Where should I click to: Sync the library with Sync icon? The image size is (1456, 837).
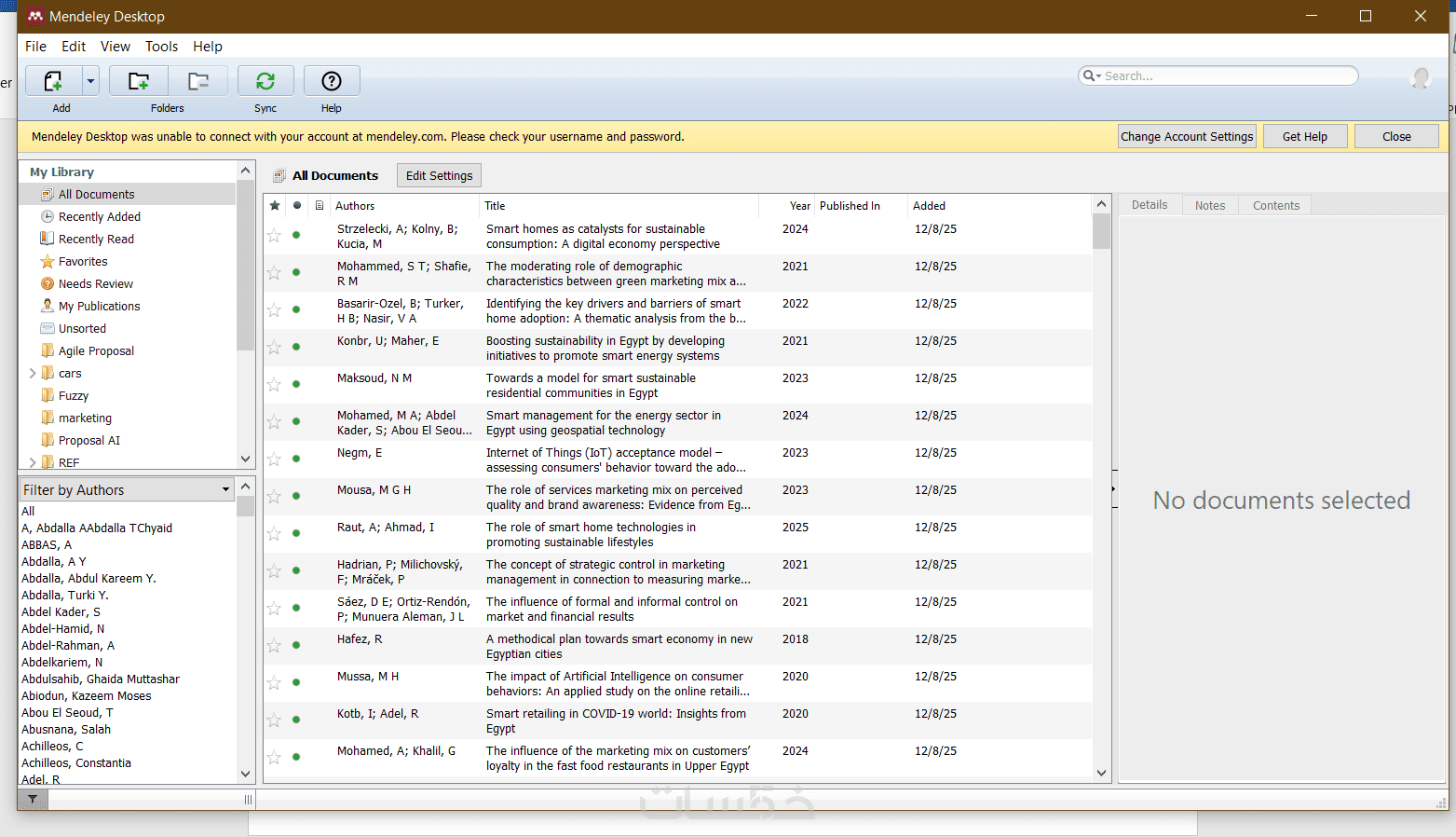265,81
